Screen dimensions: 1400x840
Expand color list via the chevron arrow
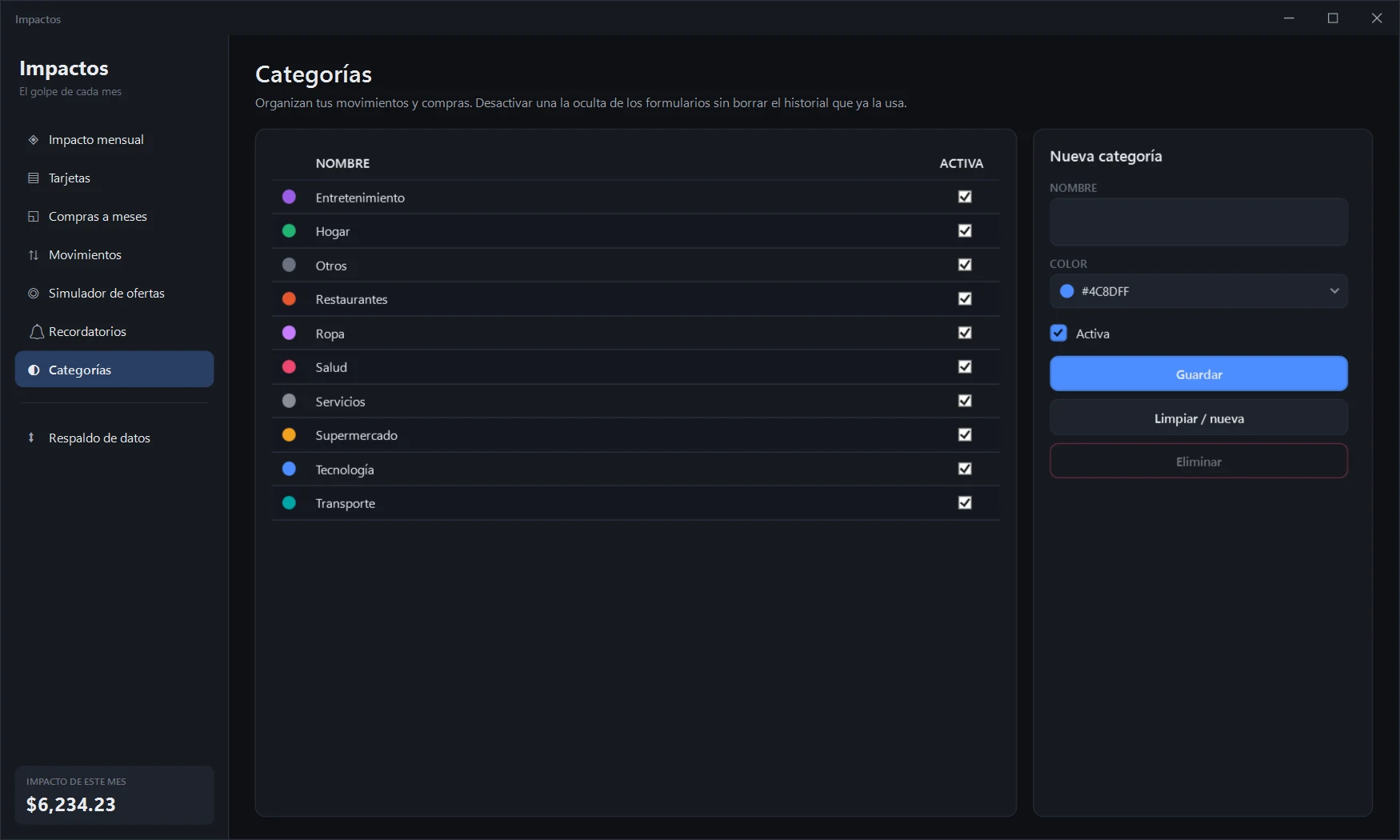coord(1334,291)
